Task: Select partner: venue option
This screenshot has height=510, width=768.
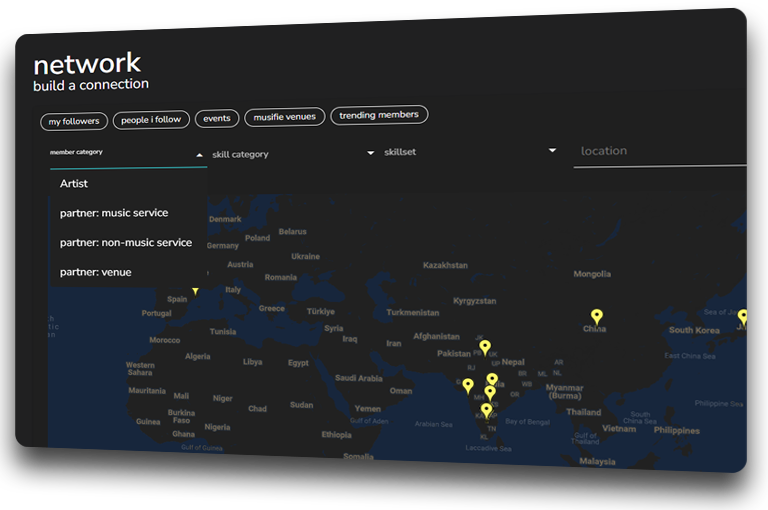Action: point(95,272)
